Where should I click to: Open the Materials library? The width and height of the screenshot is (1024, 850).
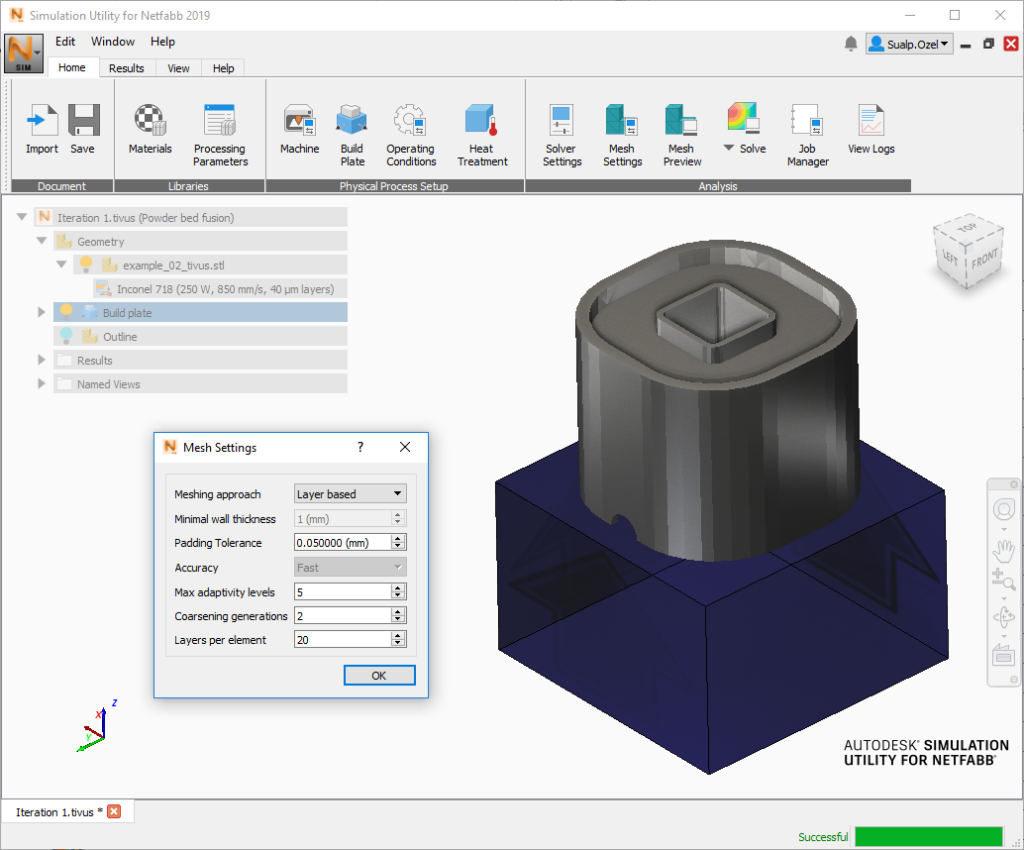pyautogui.click(x=150, y=129)
